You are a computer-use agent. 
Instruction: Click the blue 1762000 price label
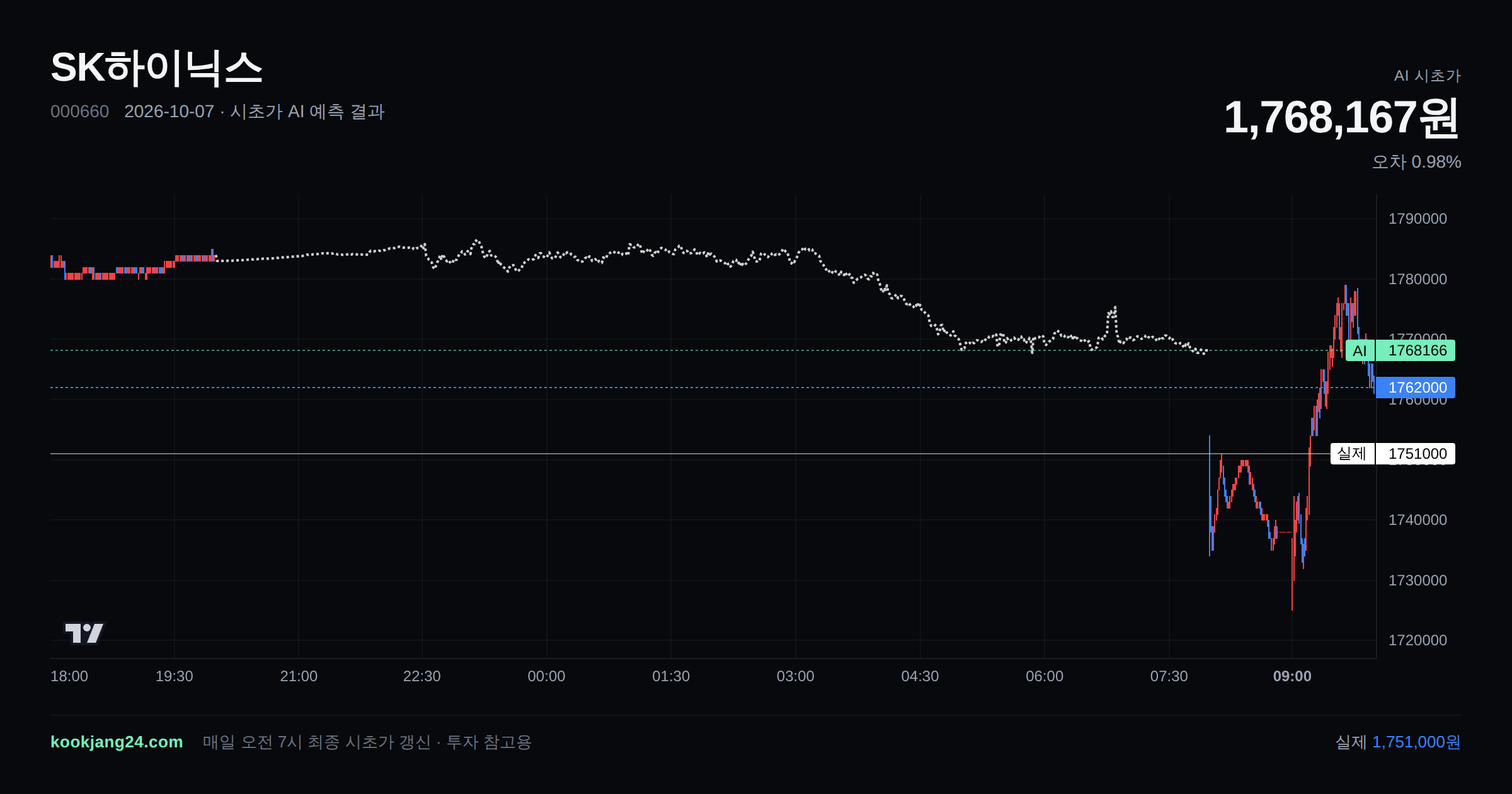tap(1416, 388)
